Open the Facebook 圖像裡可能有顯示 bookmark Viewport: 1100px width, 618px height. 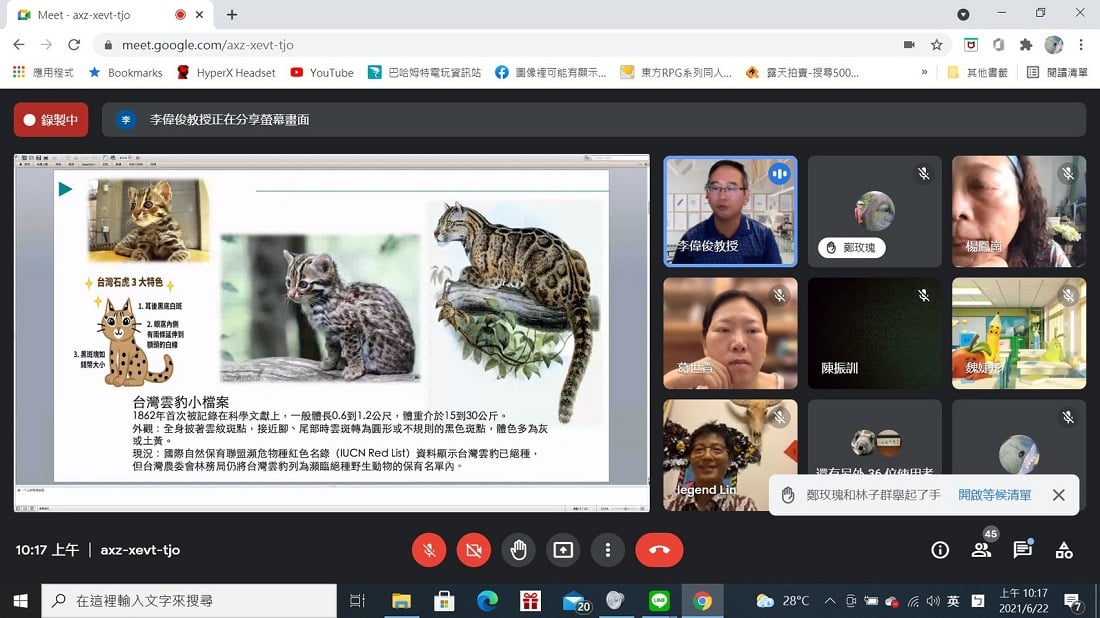(x=551, y=72)
